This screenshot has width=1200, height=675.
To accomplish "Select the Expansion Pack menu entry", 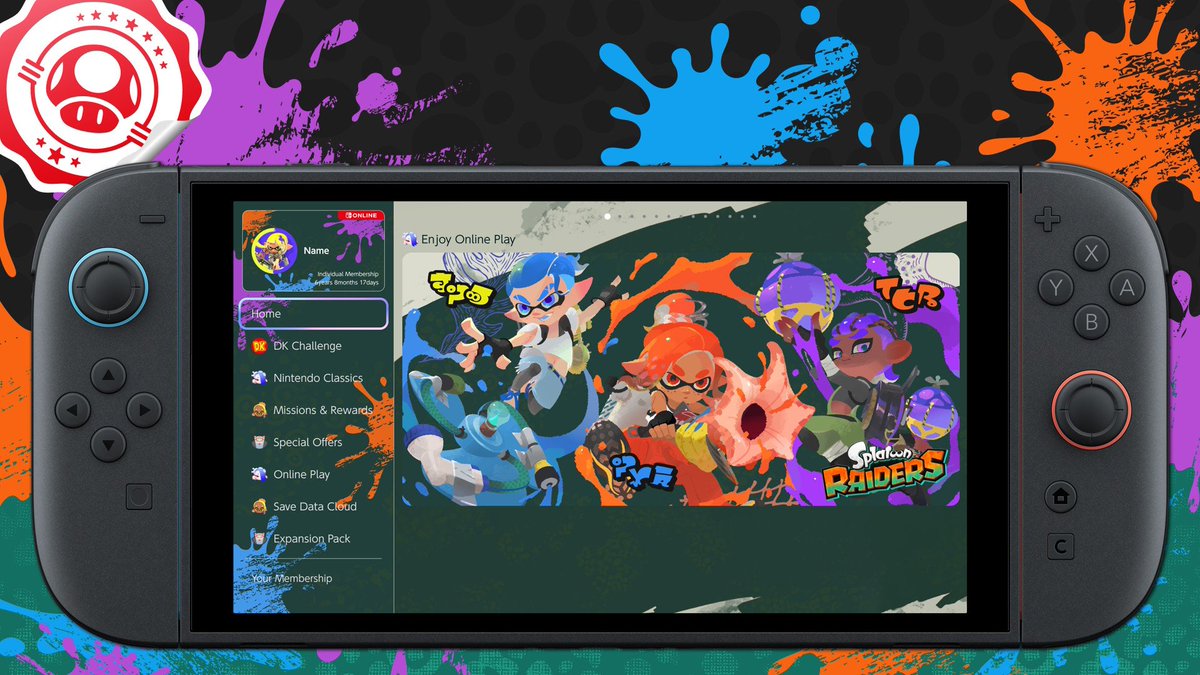I will pyautogui.click(x=313, y=539).
